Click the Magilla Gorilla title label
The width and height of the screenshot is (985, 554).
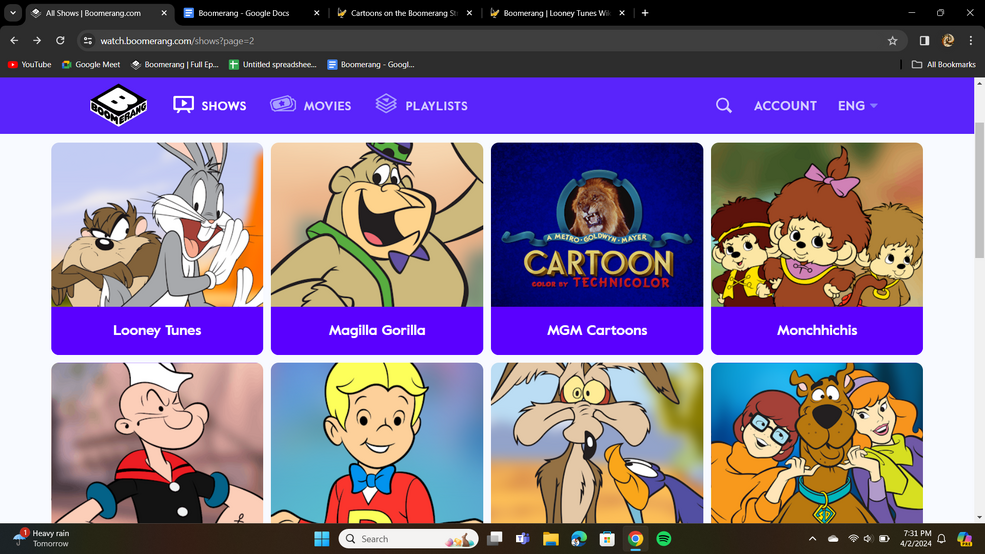coord(377,330)
